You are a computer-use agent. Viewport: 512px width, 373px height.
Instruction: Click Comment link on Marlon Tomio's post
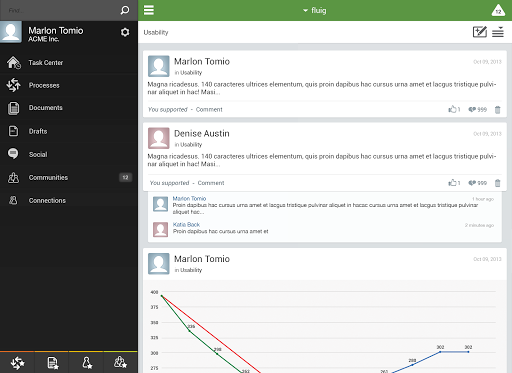(209, 109)
